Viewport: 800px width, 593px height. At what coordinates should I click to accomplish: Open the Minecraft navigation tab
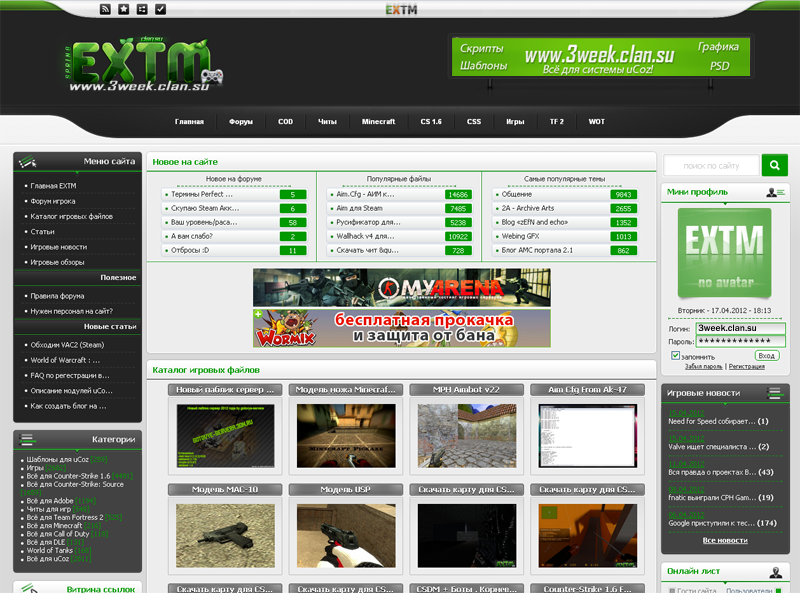click(378, 122)
